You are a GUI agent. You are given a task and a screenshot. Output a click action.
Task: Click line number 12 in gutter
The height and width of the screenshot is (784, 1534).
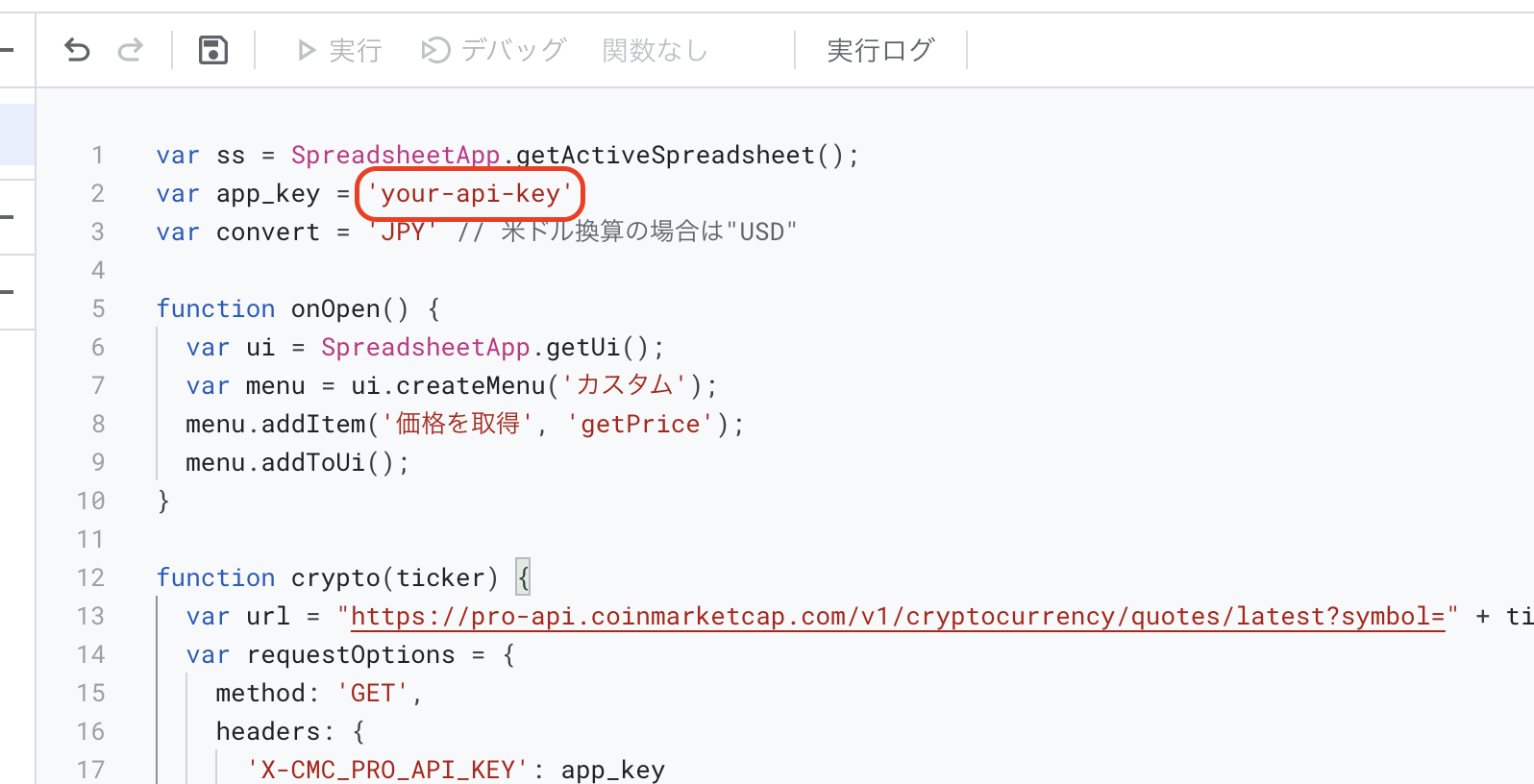click(90, 577)
